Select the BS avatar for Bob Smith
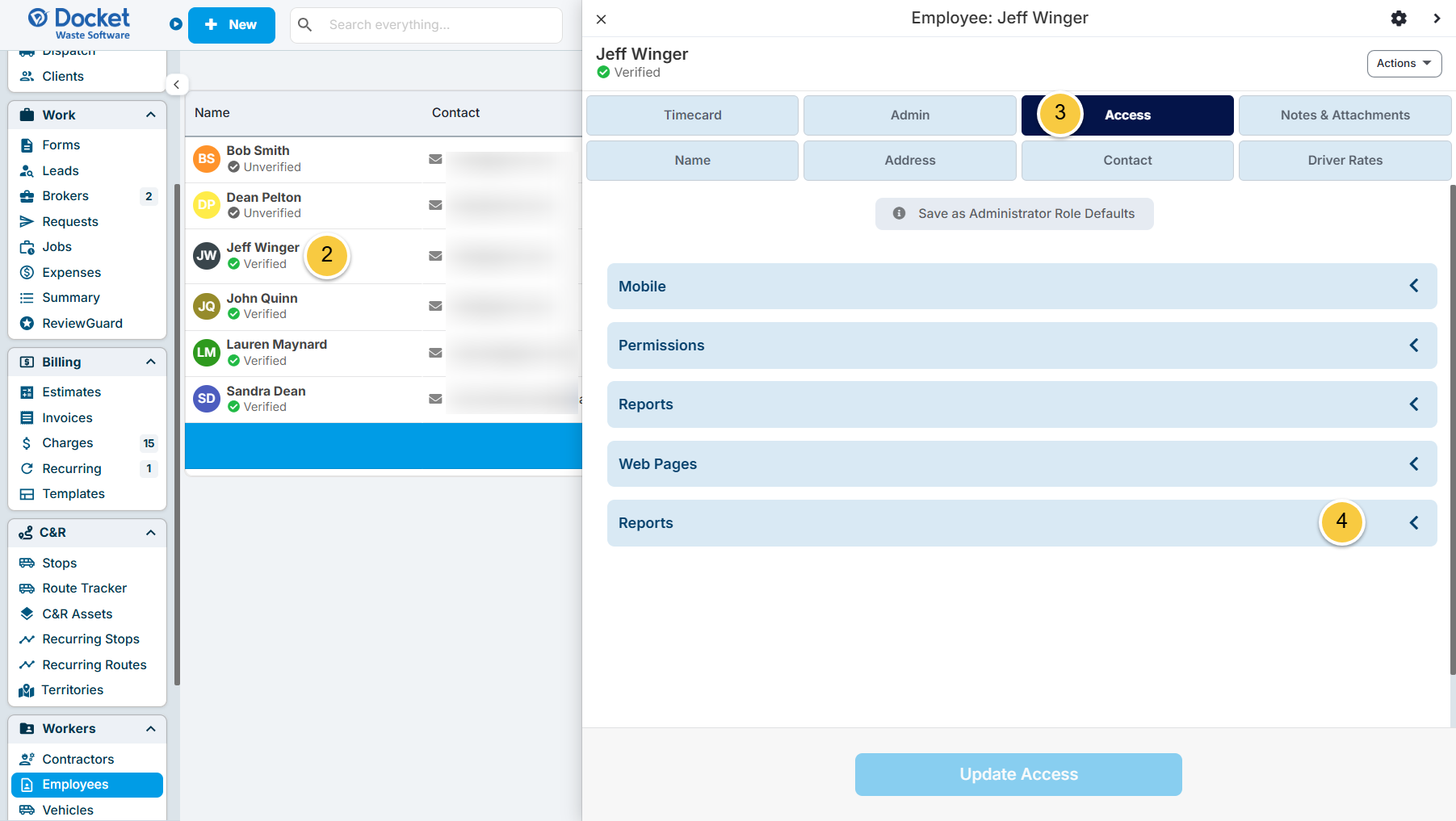 (207, 158)
